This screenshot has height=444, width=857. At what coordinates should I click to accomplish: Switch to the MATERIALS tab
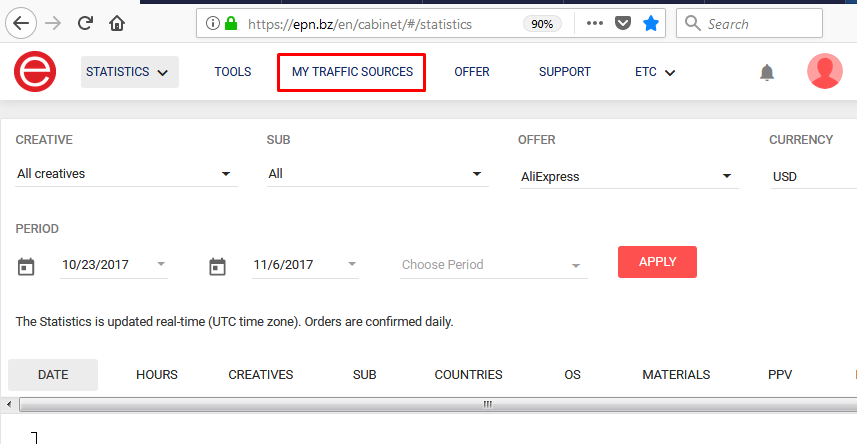pos(676,375)
